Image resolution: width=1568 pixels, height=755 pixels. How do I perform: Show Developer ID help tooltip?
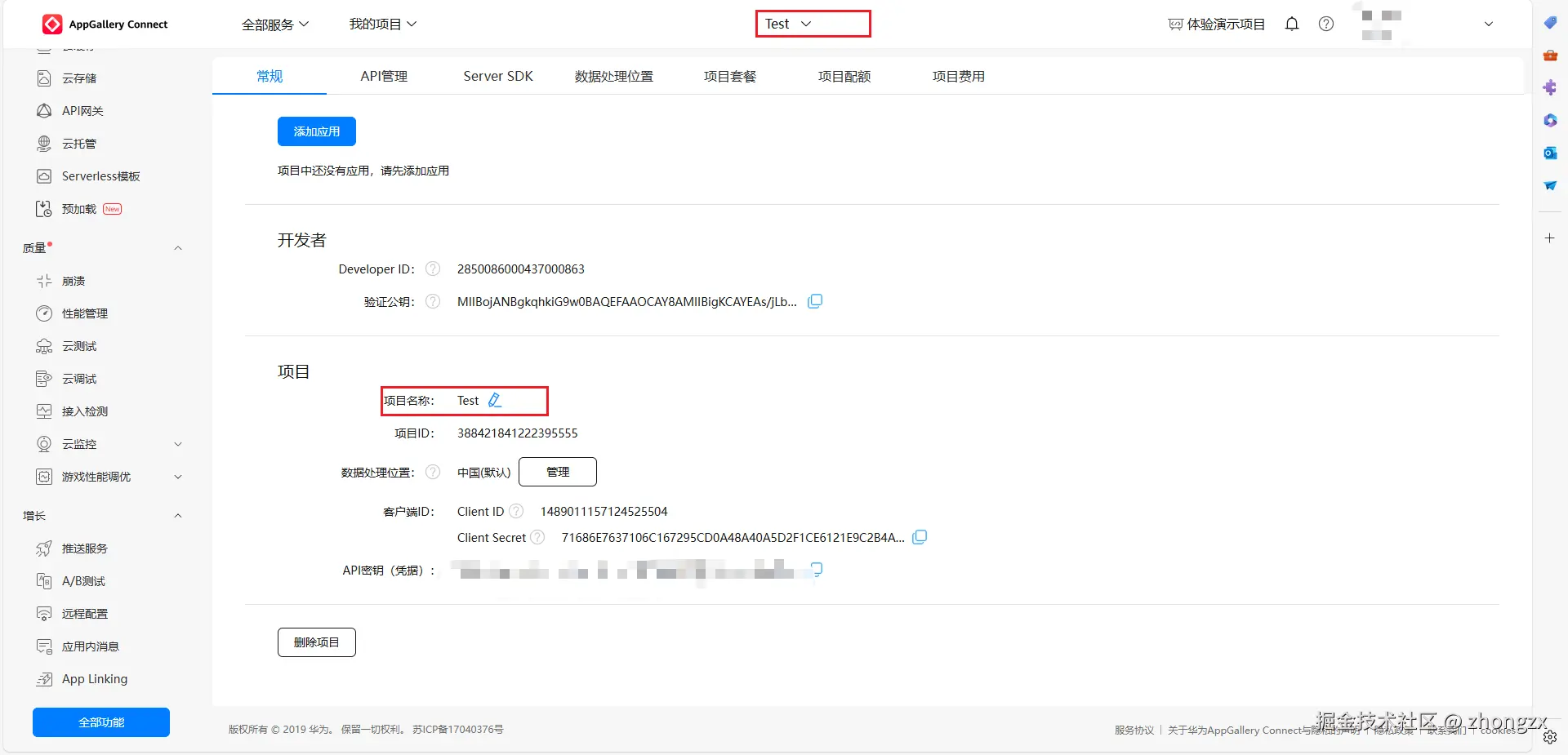(433, 269)
